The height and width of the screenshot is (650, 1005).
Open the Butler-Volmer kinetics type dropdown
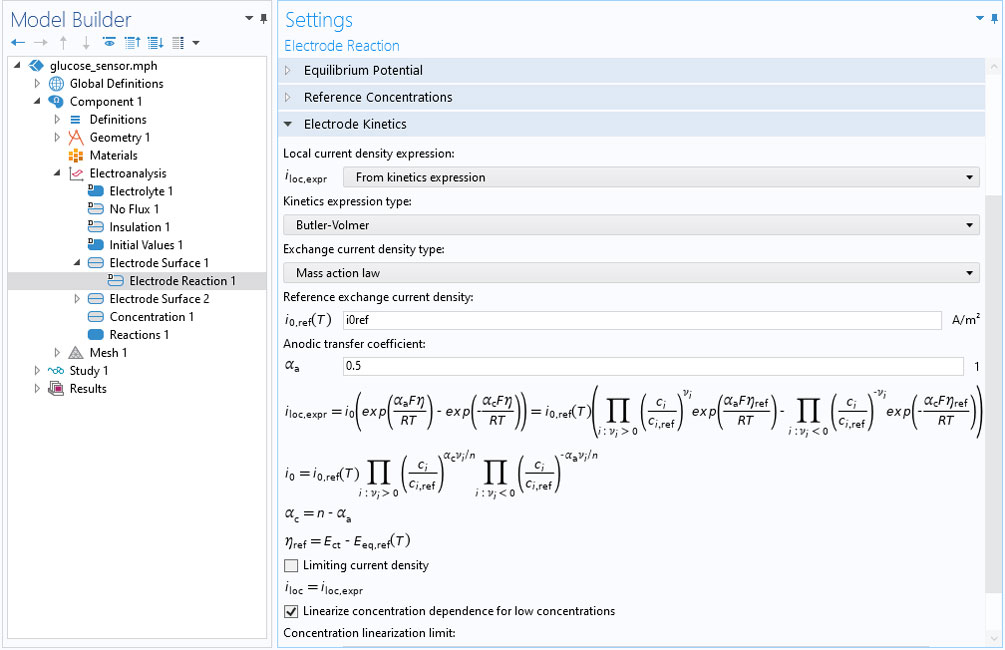pos(631,226)
